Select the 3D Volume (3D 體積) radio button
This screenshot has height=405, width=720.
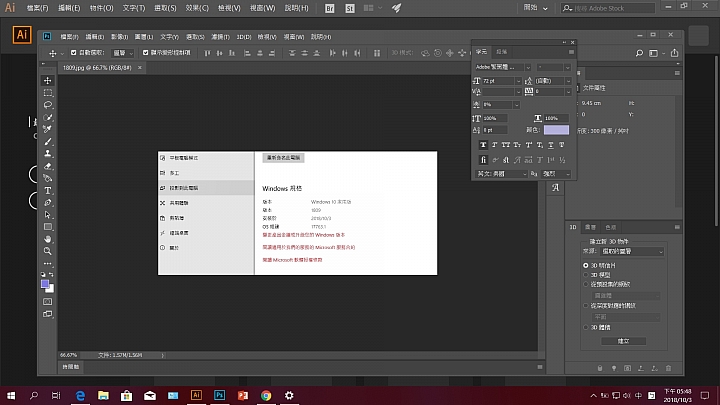coord(585,327)
